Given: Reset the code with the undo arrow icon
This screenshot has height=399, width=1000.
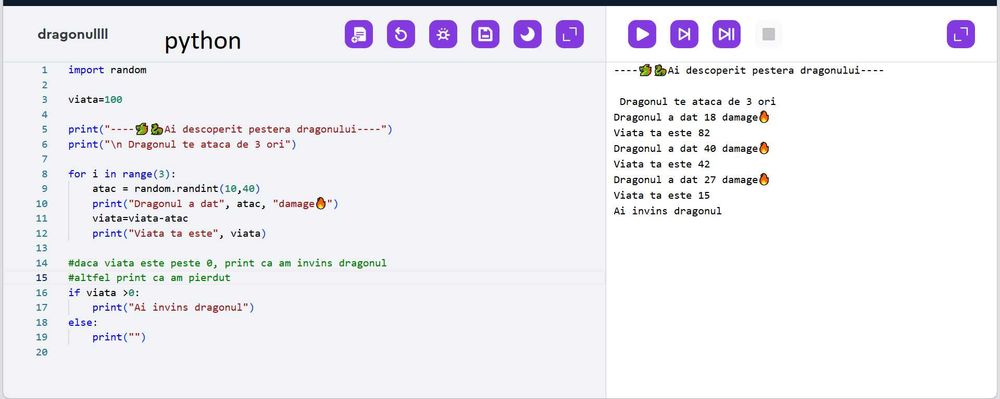Looking at the screenshot, I should coord(401,34).
